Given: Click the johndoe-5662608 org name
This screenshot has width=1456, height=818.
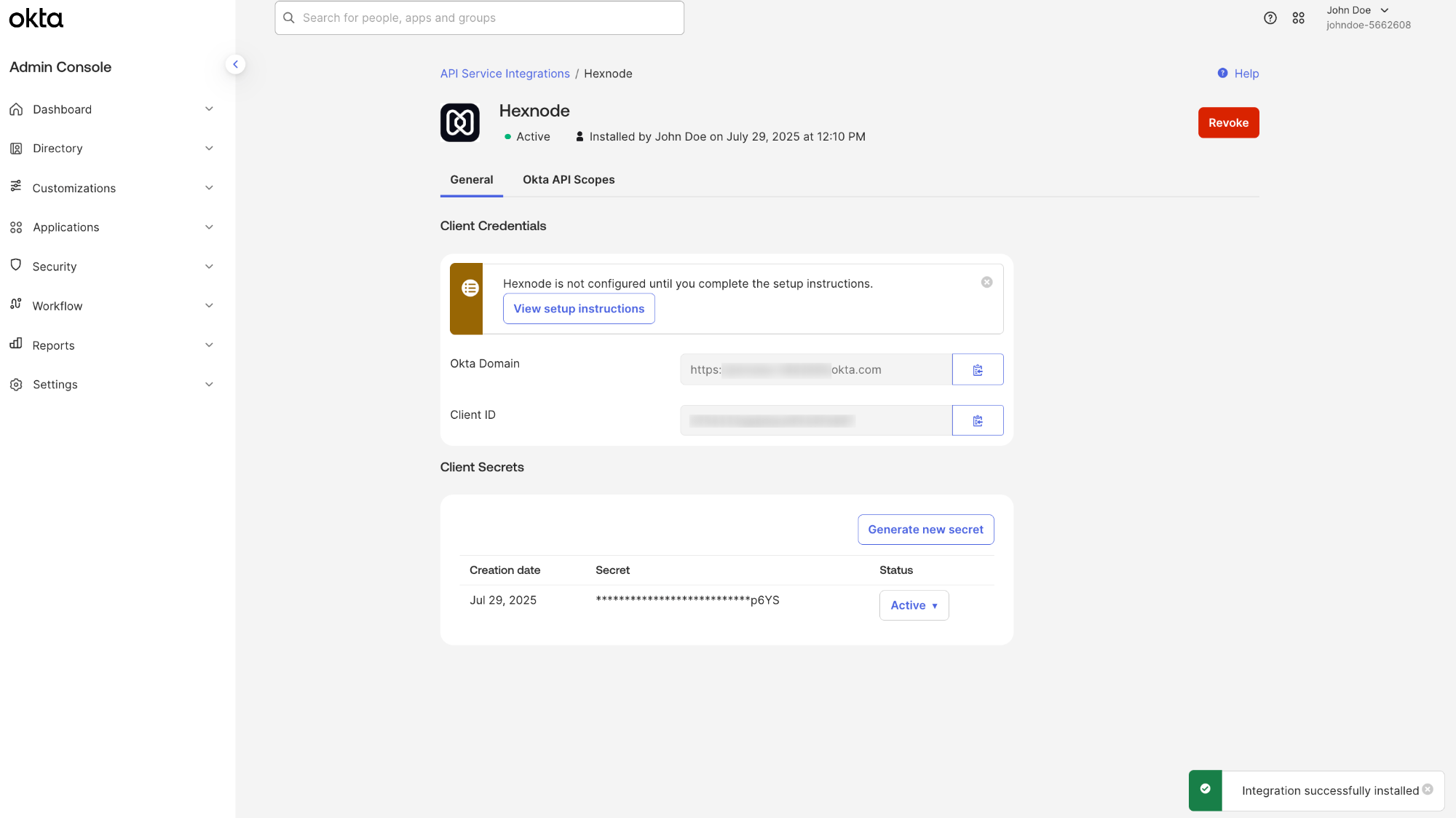Looking at the screenshot, I should pos(1368,25).
